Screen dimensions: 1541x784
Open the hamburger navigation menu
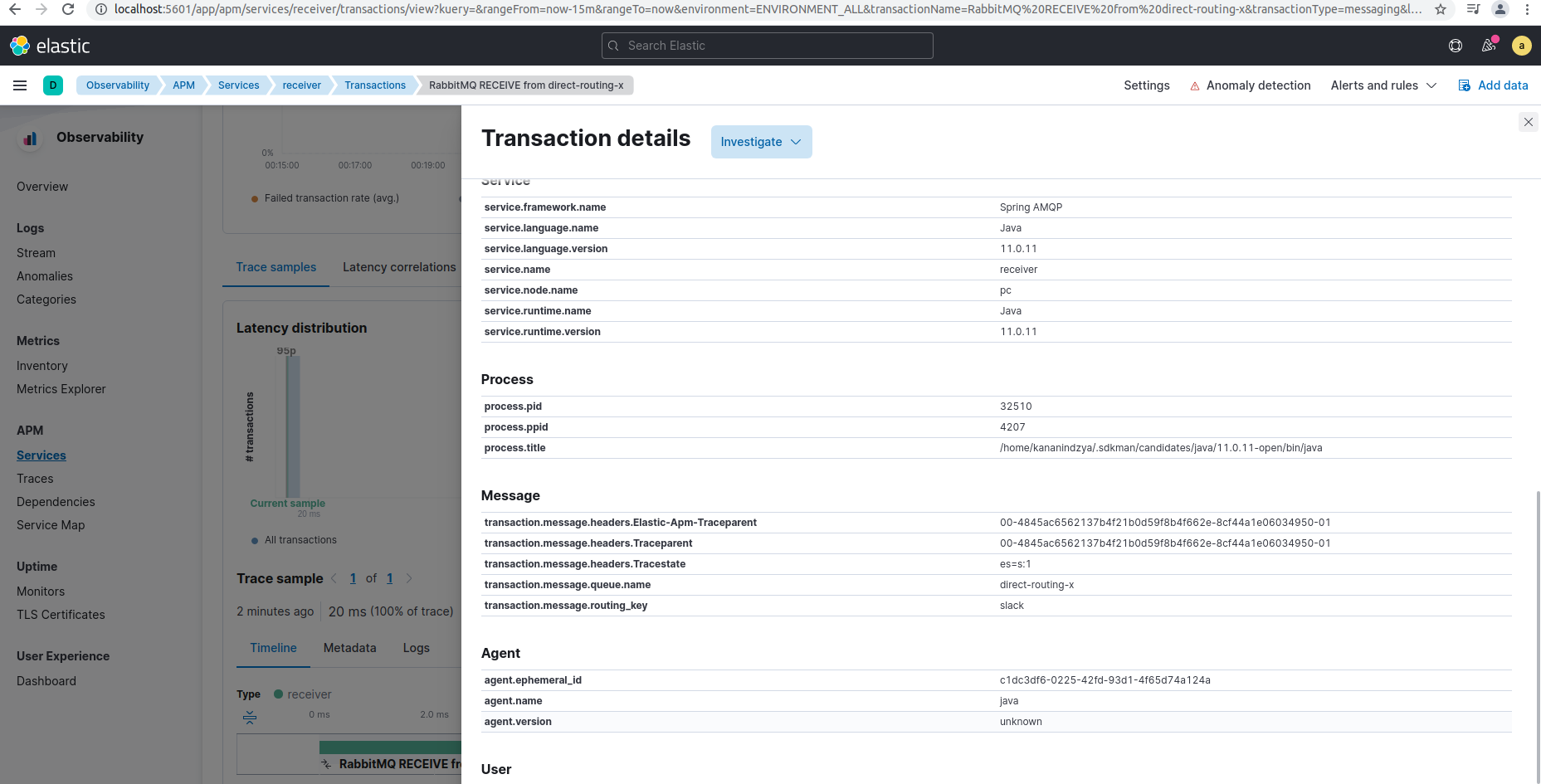tap(20, 85)
